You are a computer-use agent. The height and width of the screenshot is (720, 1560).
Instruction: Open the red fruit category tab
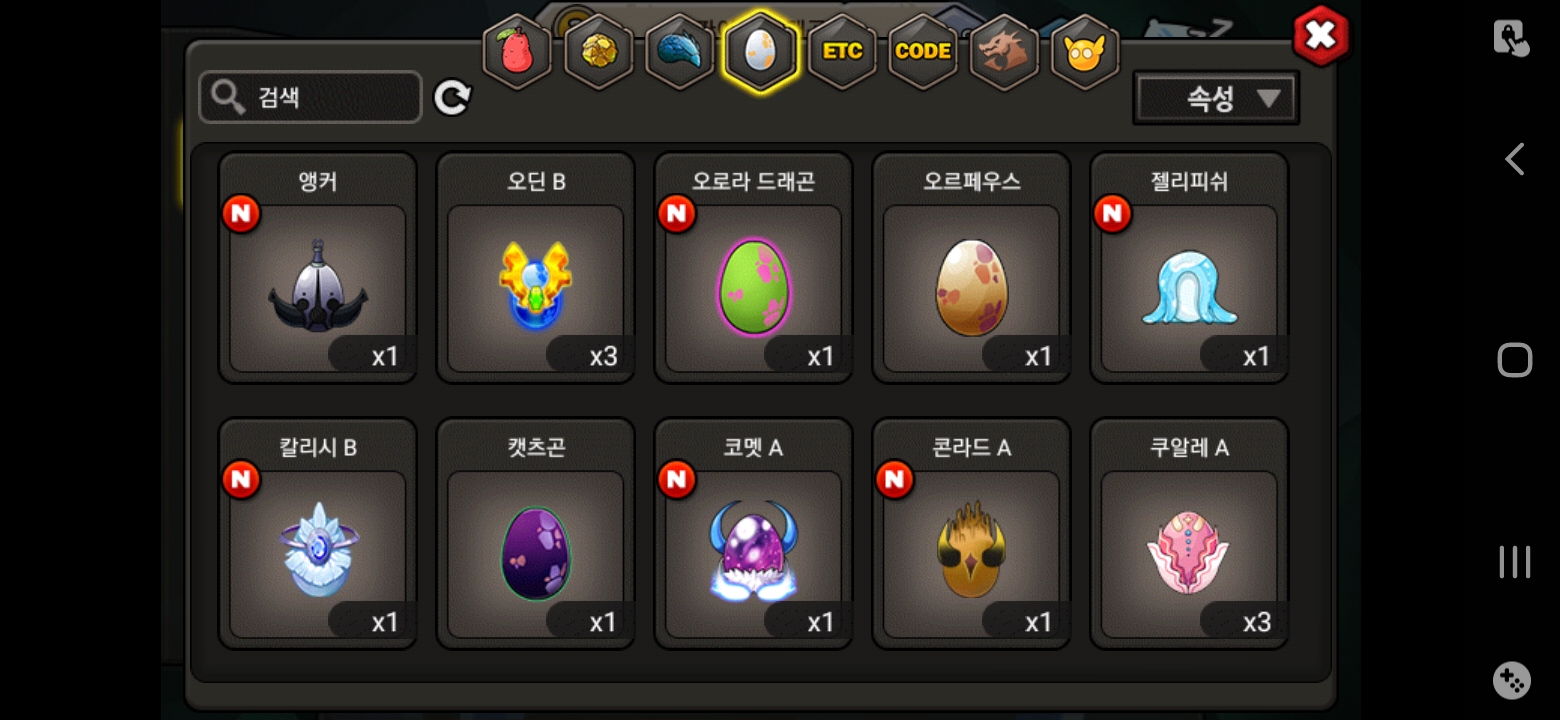[517, 52]
